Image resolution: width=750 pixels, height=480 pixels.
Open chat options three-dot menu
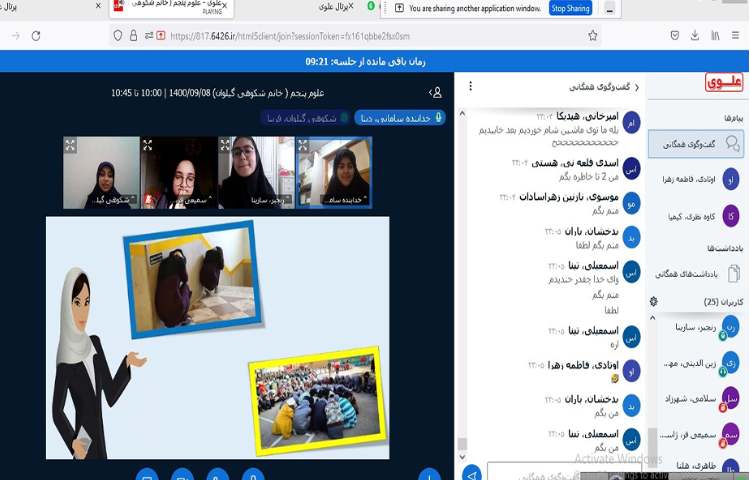coord(471,86)
